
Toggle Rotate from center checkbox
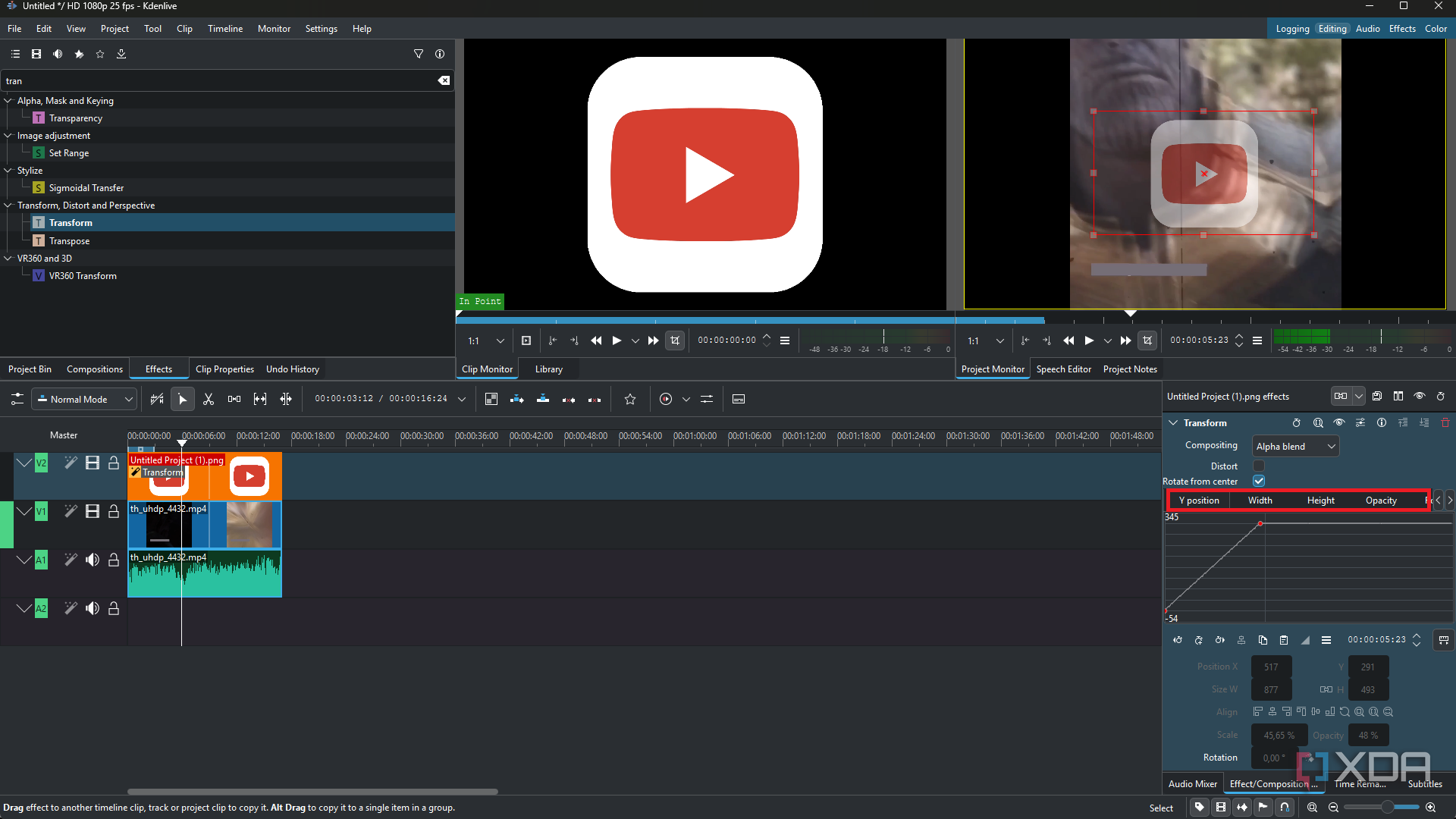1259,481
